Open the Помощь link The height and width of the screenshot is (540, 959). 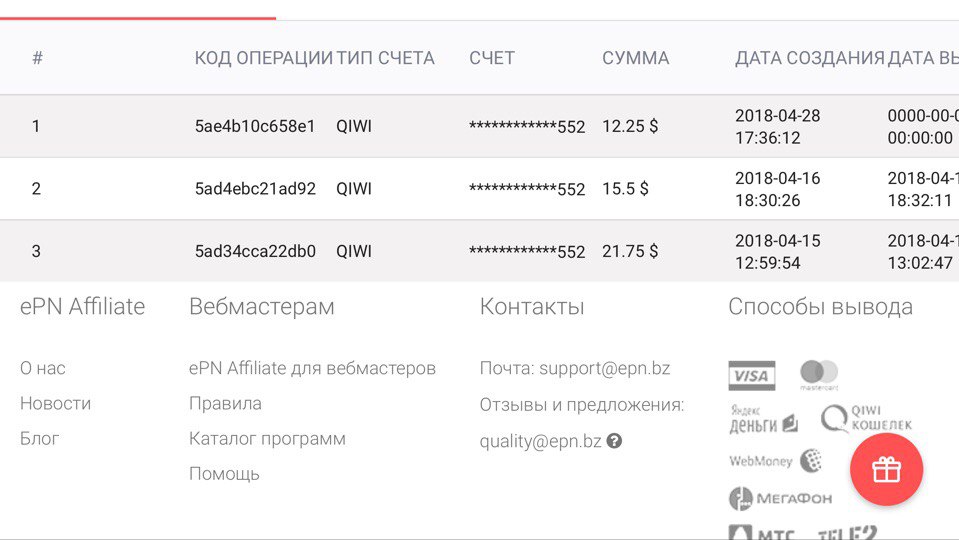click(224, 473)
